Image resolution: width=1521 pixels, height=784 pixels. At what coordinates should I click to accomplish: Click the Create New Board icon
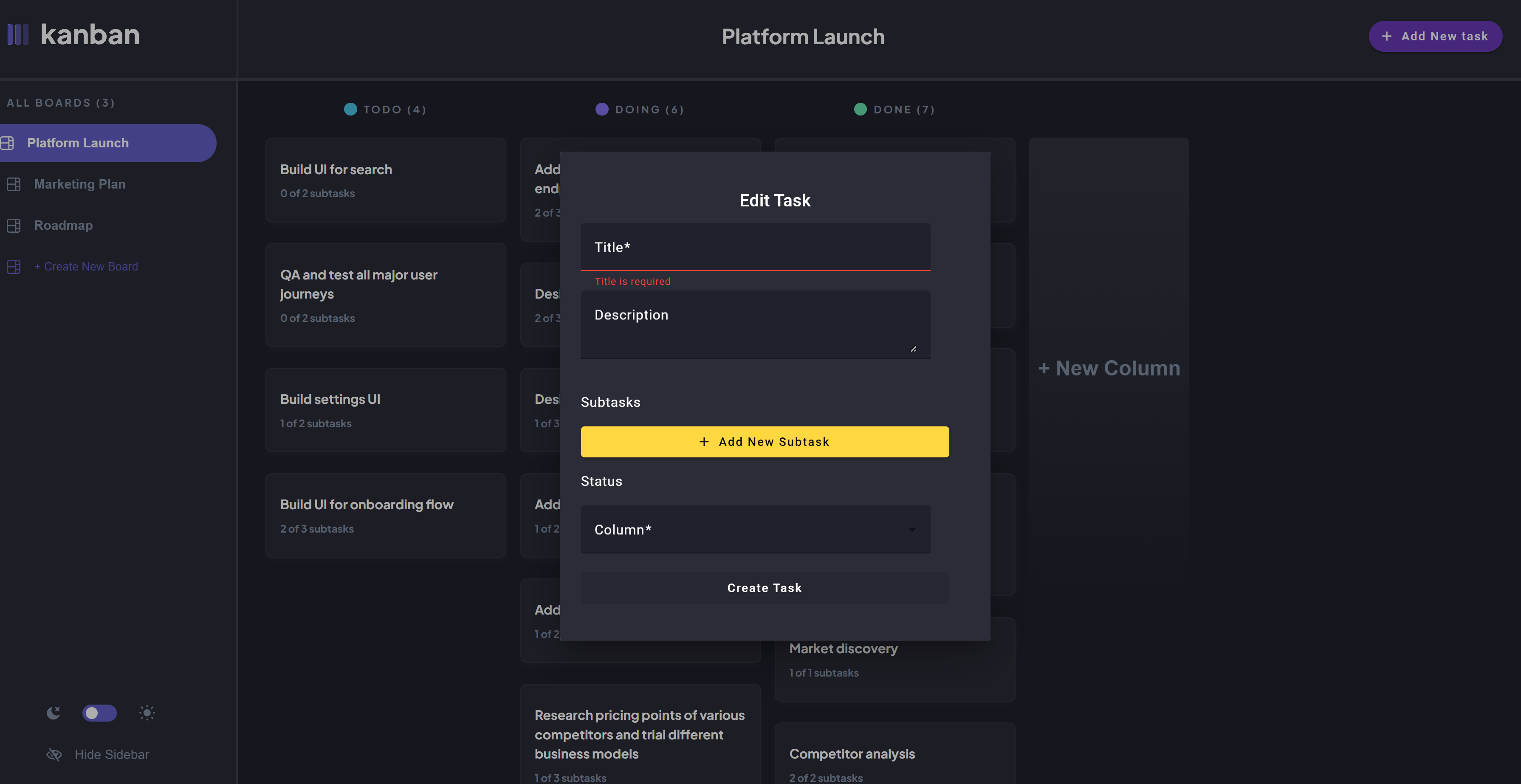tap(14, 267)
